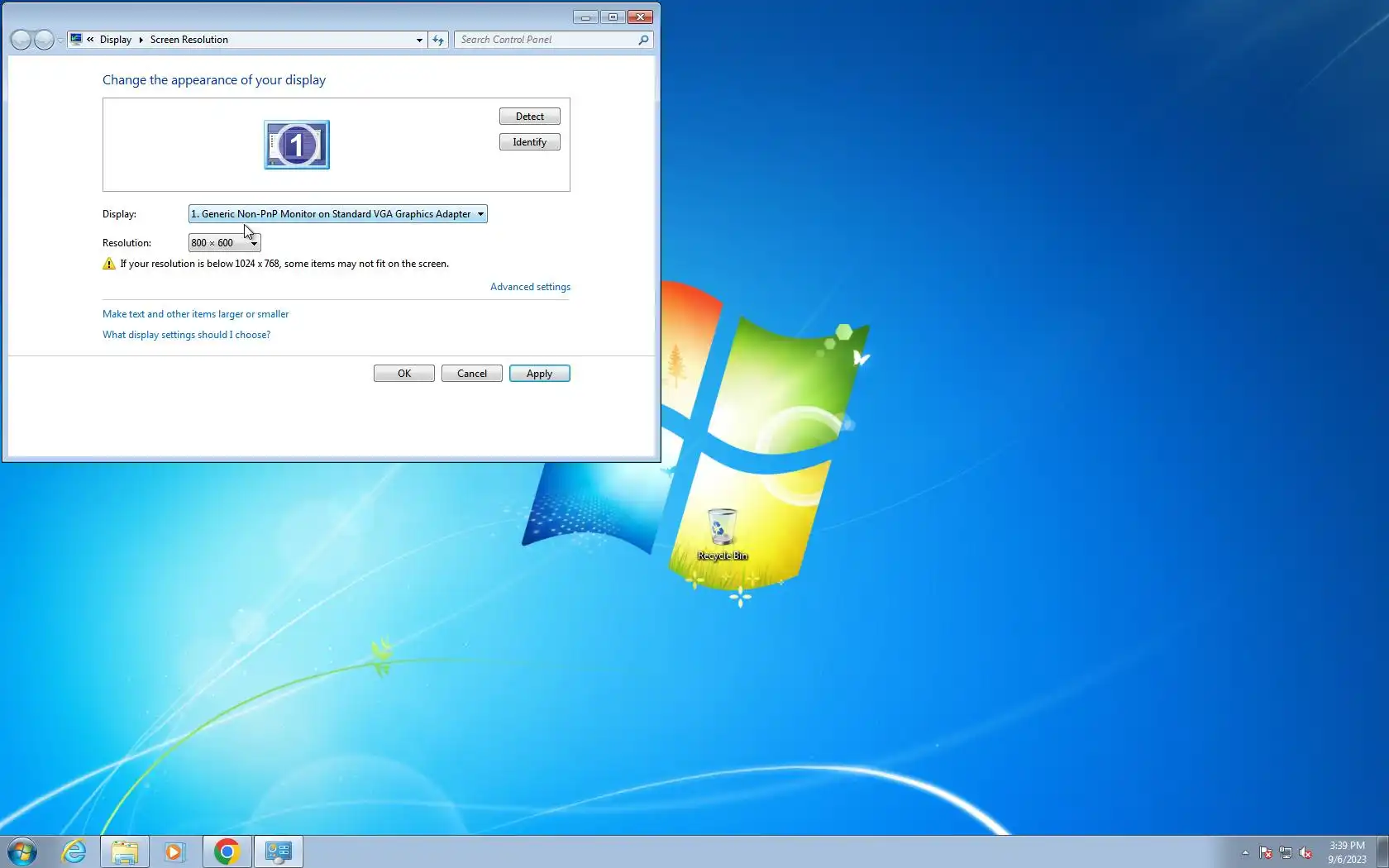Click the taskbar clock and date
Viewport: 1389px width, 868px height.
coord(1347,852)
